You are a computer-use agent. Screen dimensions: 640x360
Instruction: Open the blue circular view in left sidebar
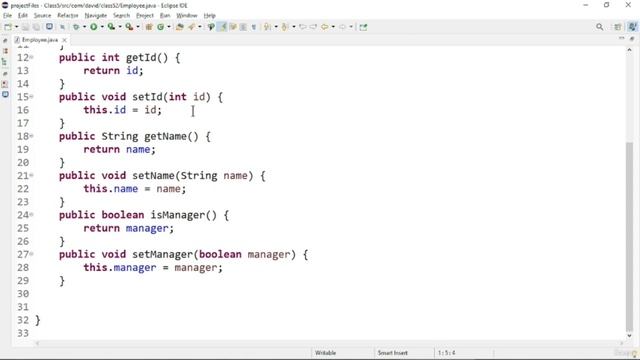click(x=5, y=95)
